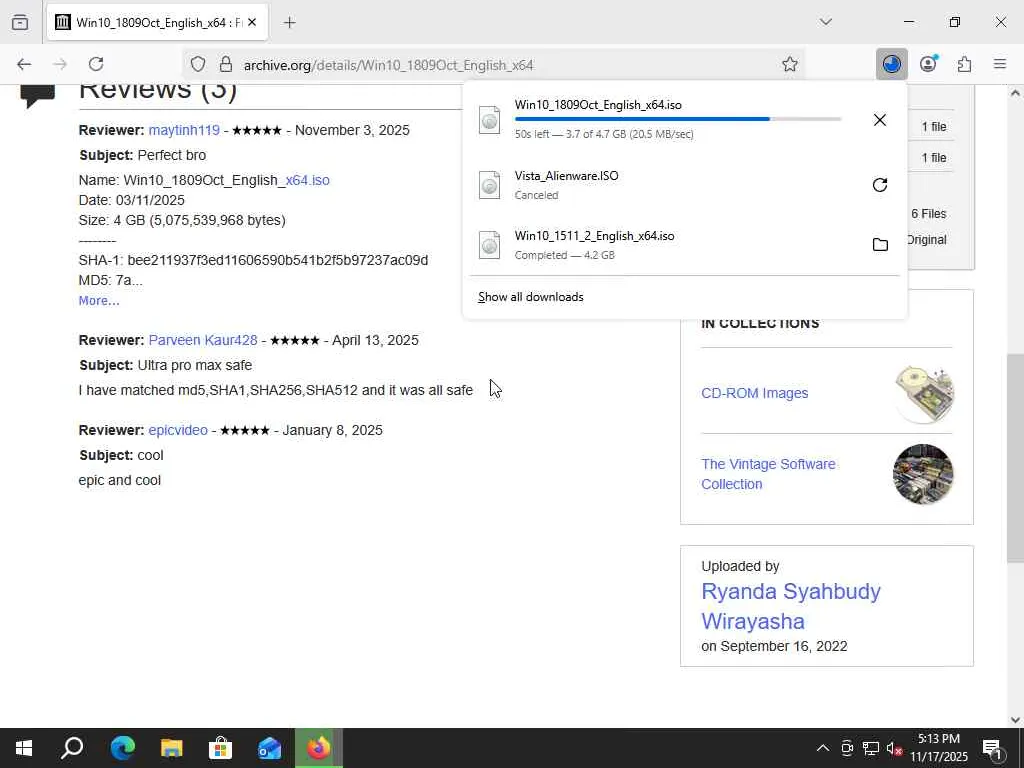Open the Windows Start menu

tap(24, 748)
